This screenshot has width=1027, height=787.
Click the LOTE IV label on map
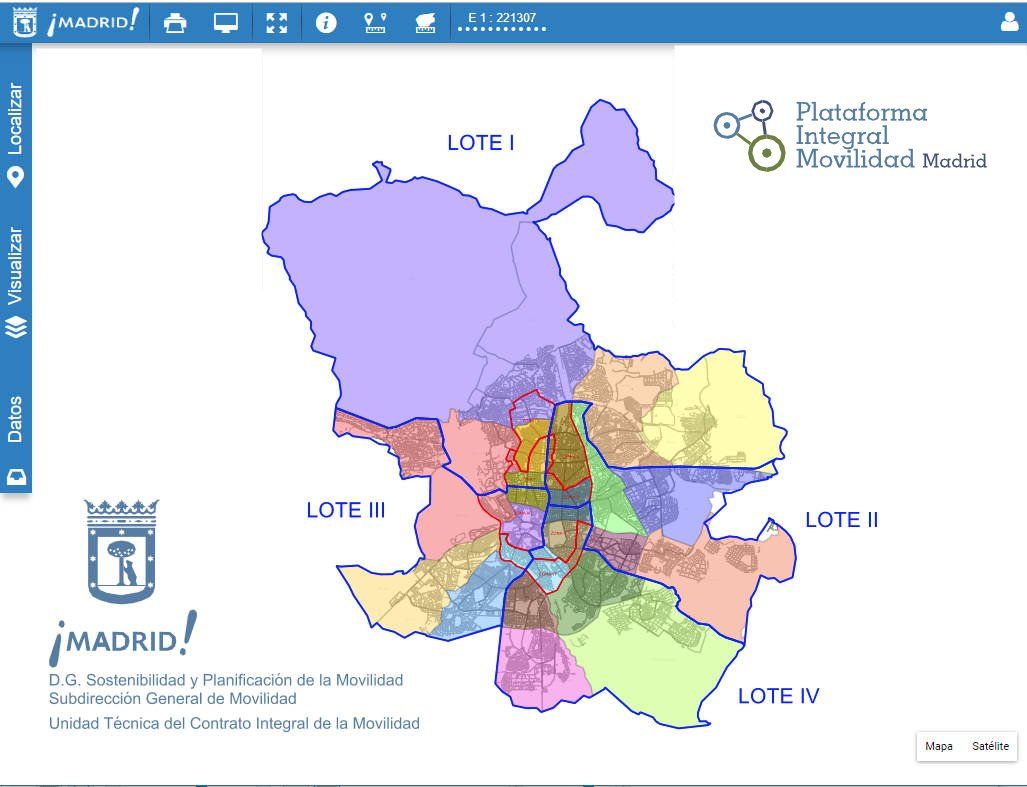coord(778,696)
